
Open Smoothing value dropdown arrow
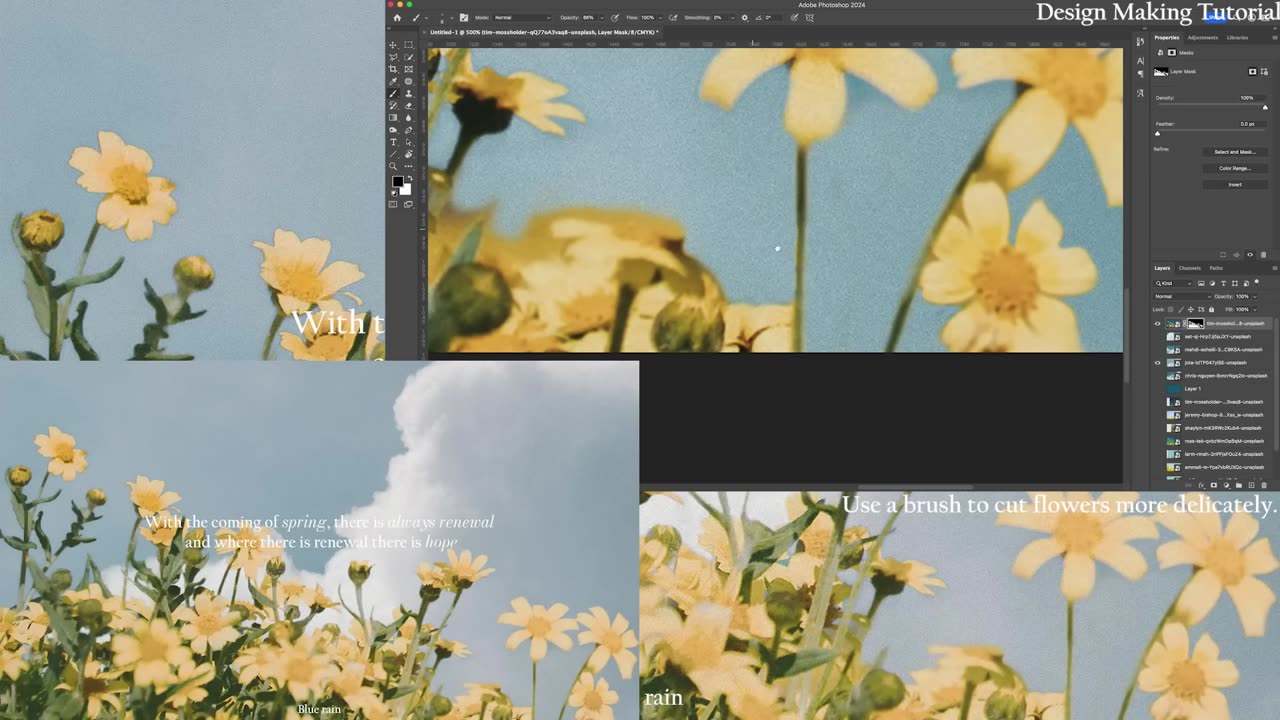coord(732,18)
